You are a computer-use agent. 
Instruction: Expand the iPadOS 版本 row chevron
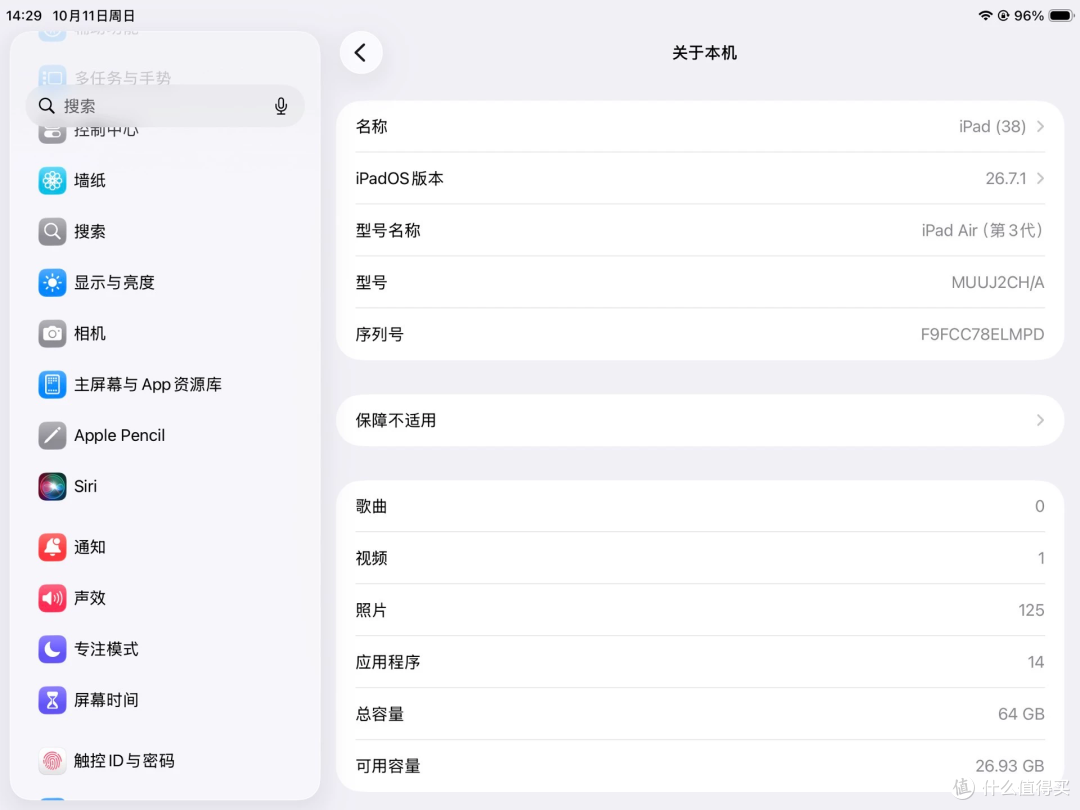[x=1040, y=178]
